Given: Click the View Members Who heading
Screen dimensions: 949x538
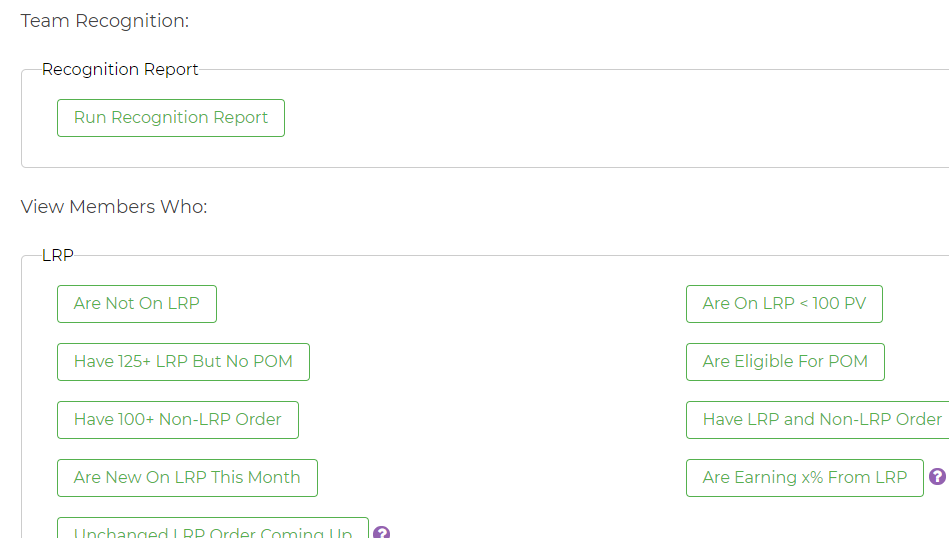Looking at the screenshot, I should (x=114, y=208).
